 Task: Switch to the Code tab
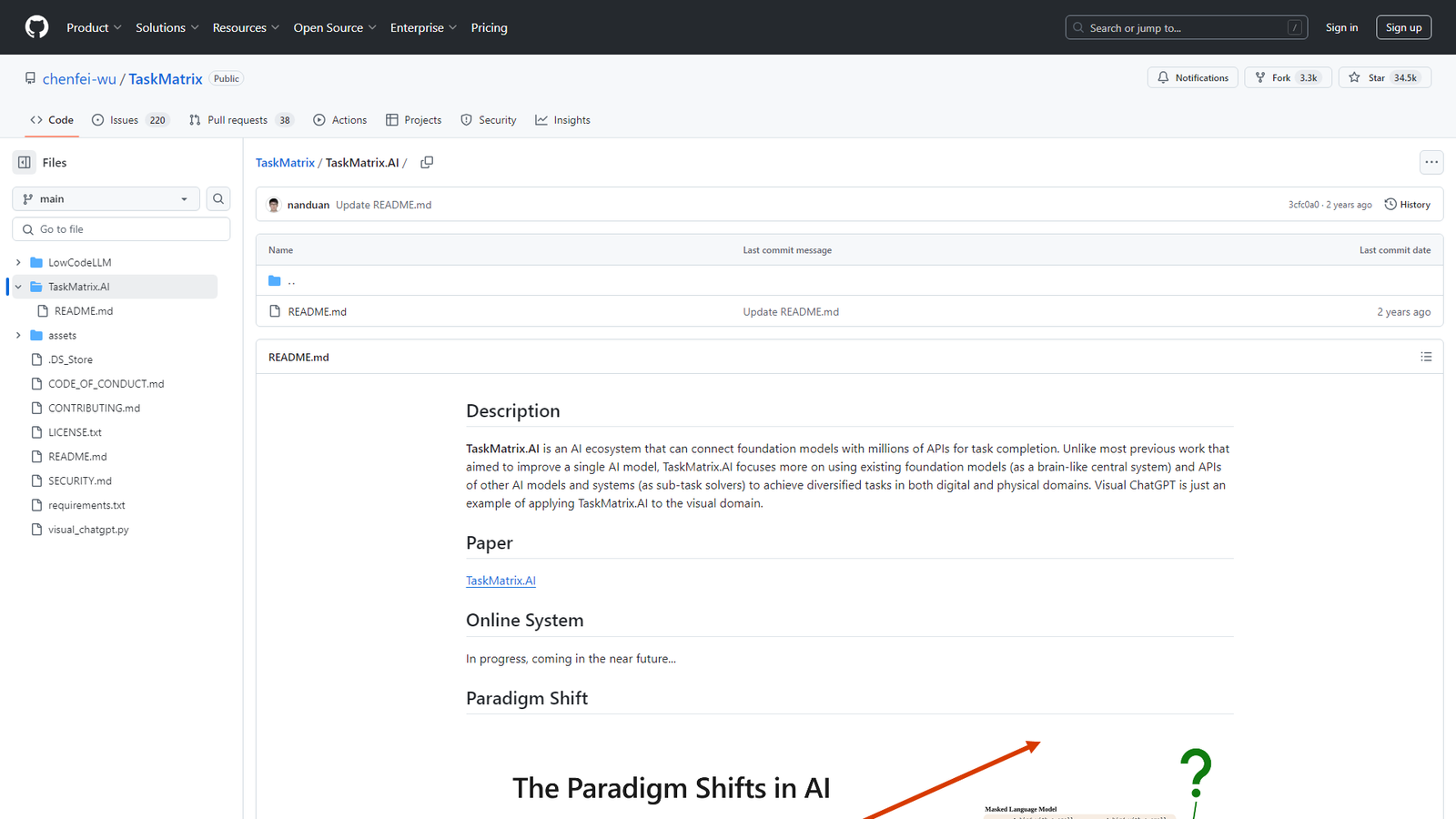(x=52, y=120)
